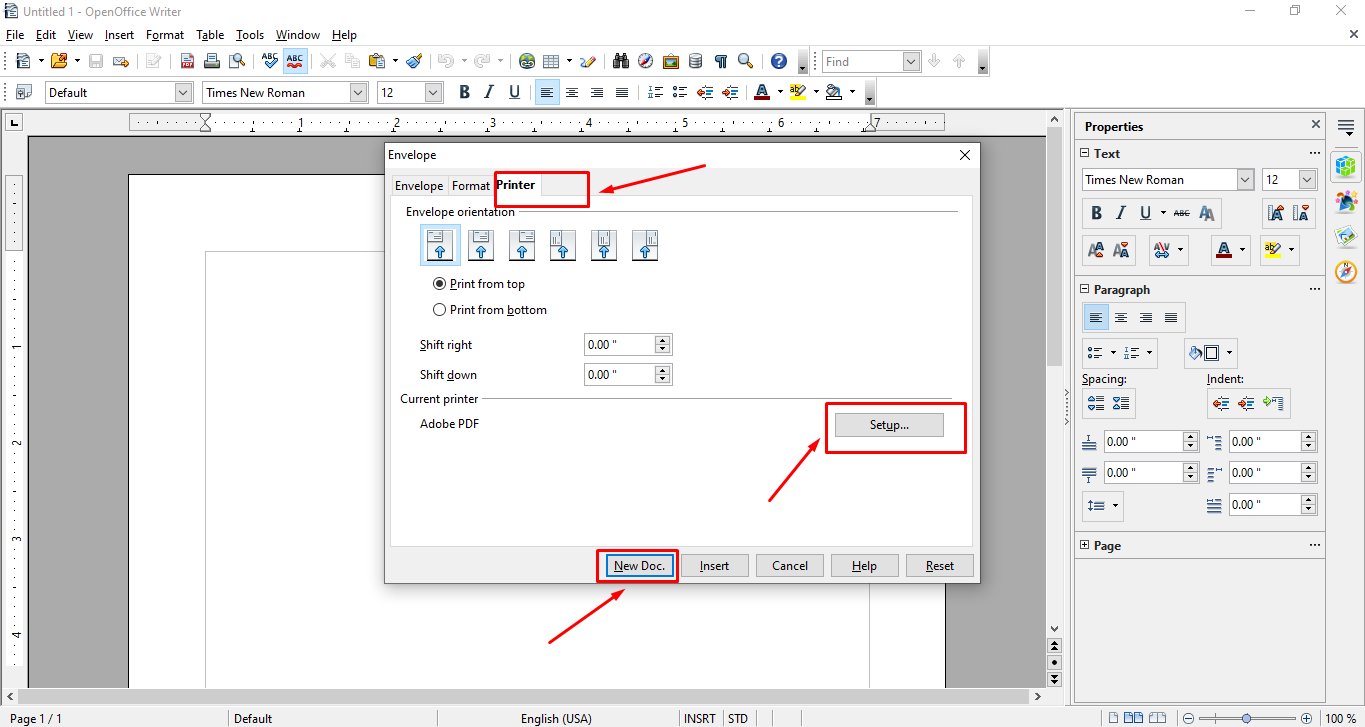The width and height of the screenshot is (1365, 727).
Task: Open the Gallery icon in sidebar
Action: point(1346,236)
